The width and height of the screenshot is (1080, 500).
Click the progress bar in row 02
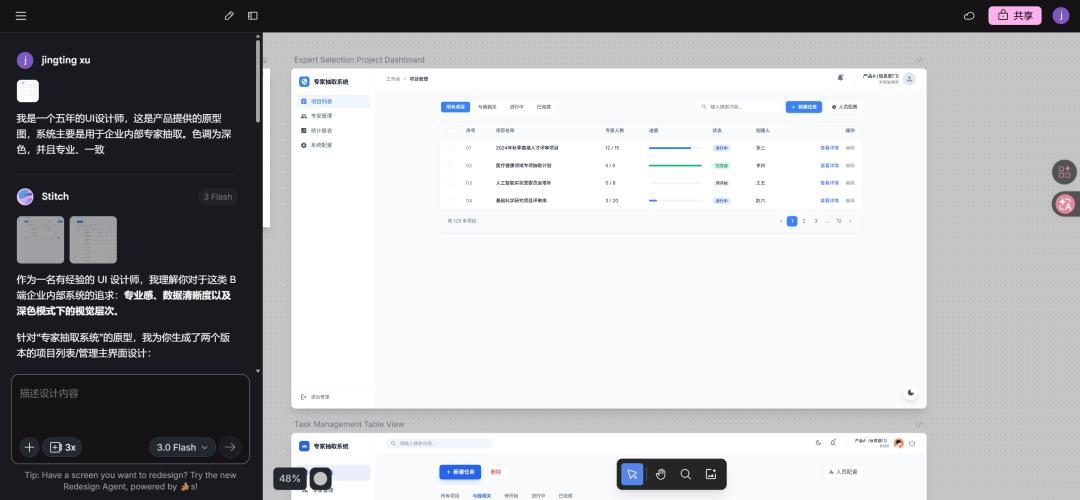pyautogui.click(x=675, y=165)
